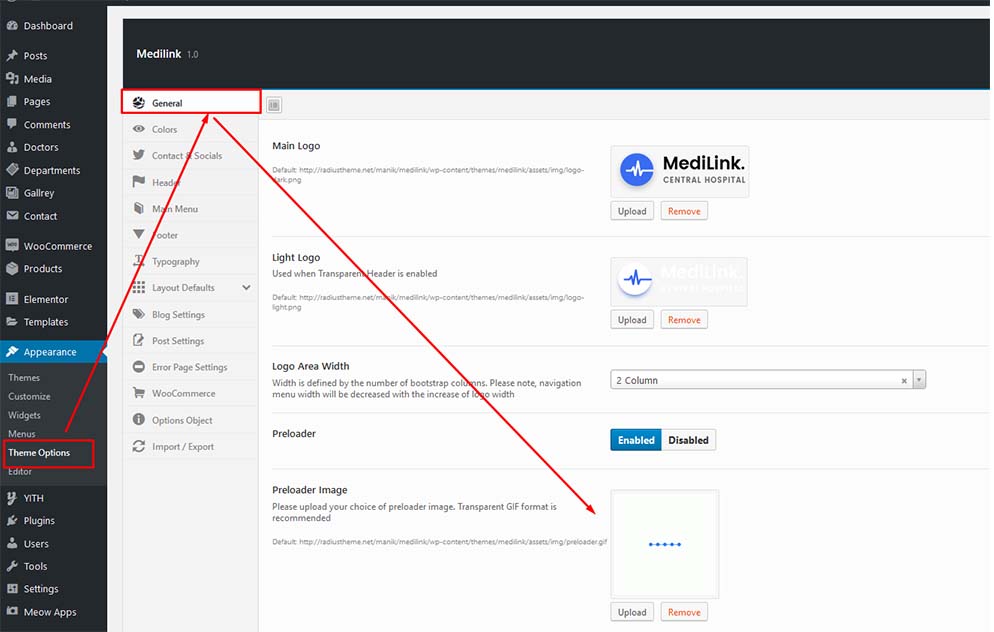
Task: Click the Gallrey images icon
Action: tap(12, 193)
